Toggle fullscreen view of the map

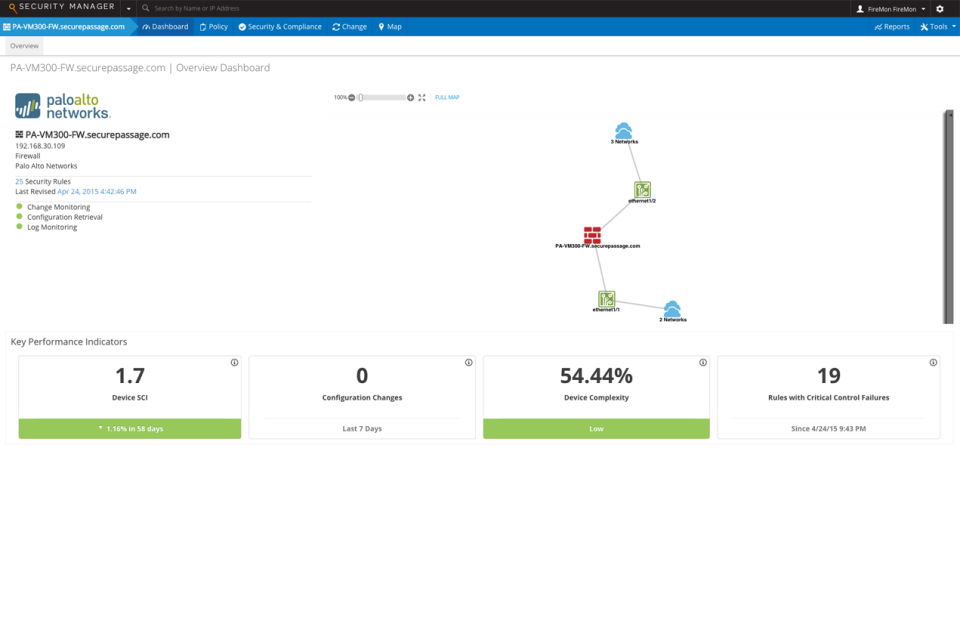tap(421, 97)
